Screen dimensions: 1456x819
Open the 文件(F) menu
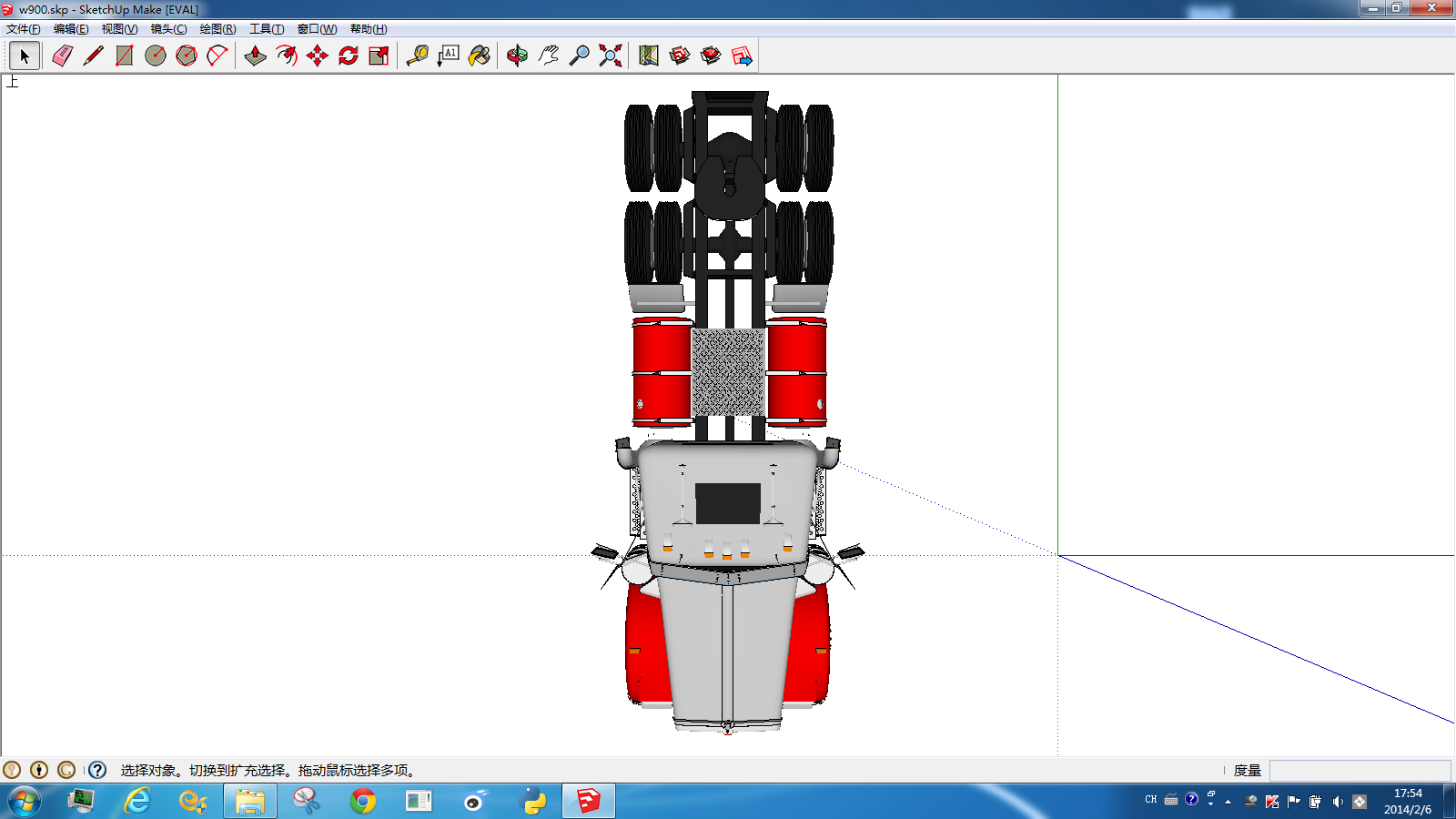tap(24, 29)
